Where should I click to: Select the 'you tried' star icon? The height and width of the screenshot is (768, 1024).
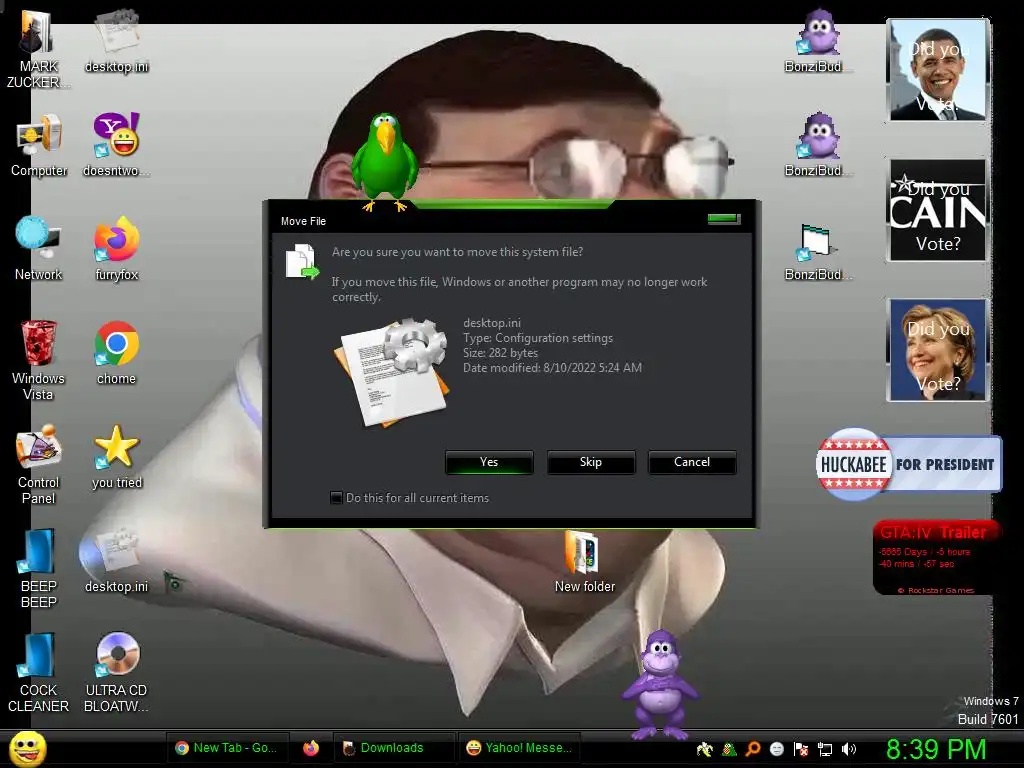(116, 457)
